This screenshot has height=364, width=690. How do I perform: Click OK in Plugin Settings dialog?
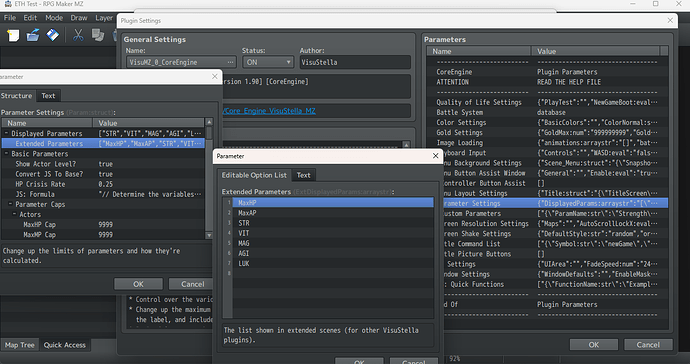594,345
